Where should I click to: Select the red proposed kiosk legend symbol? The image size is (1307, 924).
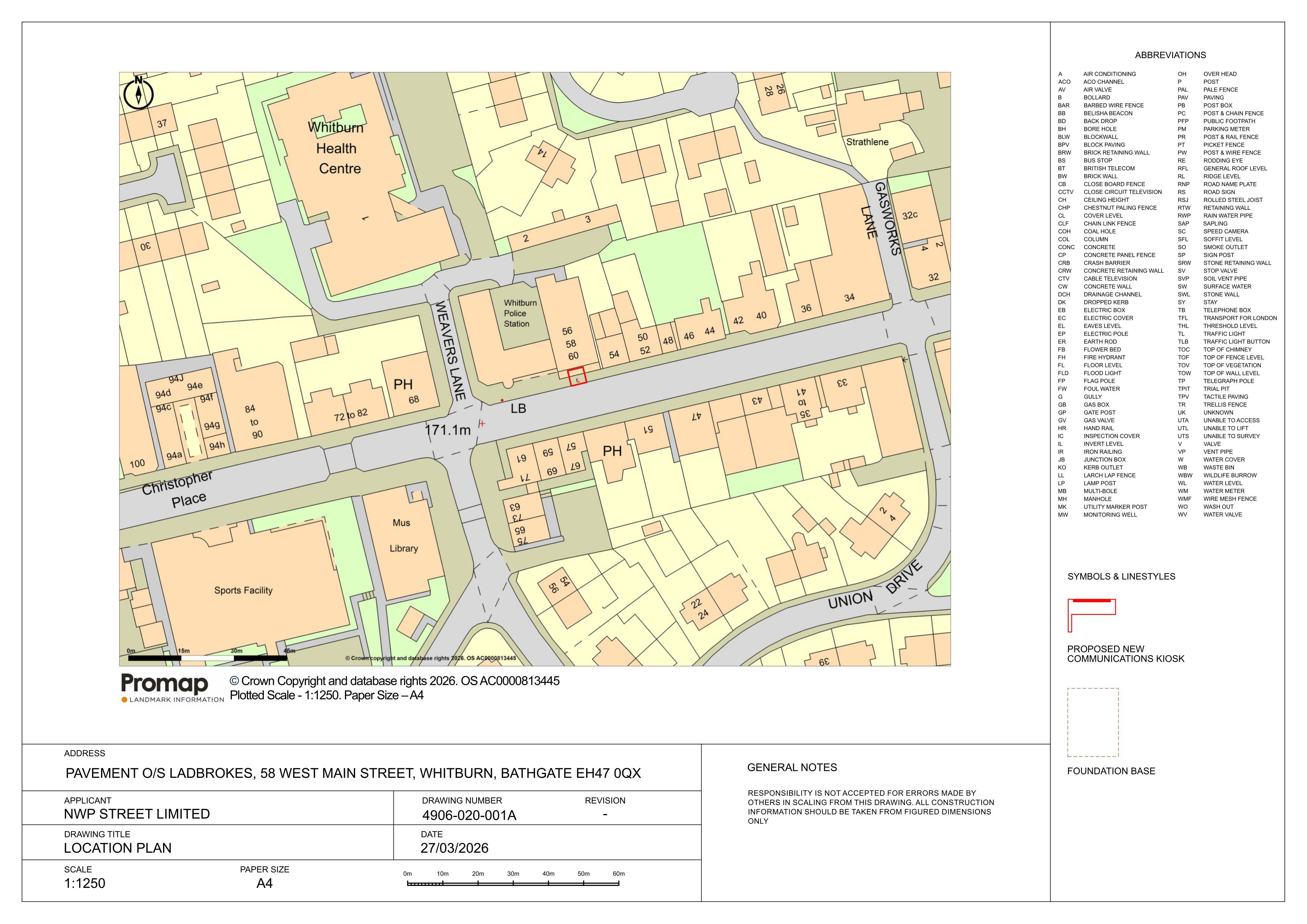click(1091, 615)
